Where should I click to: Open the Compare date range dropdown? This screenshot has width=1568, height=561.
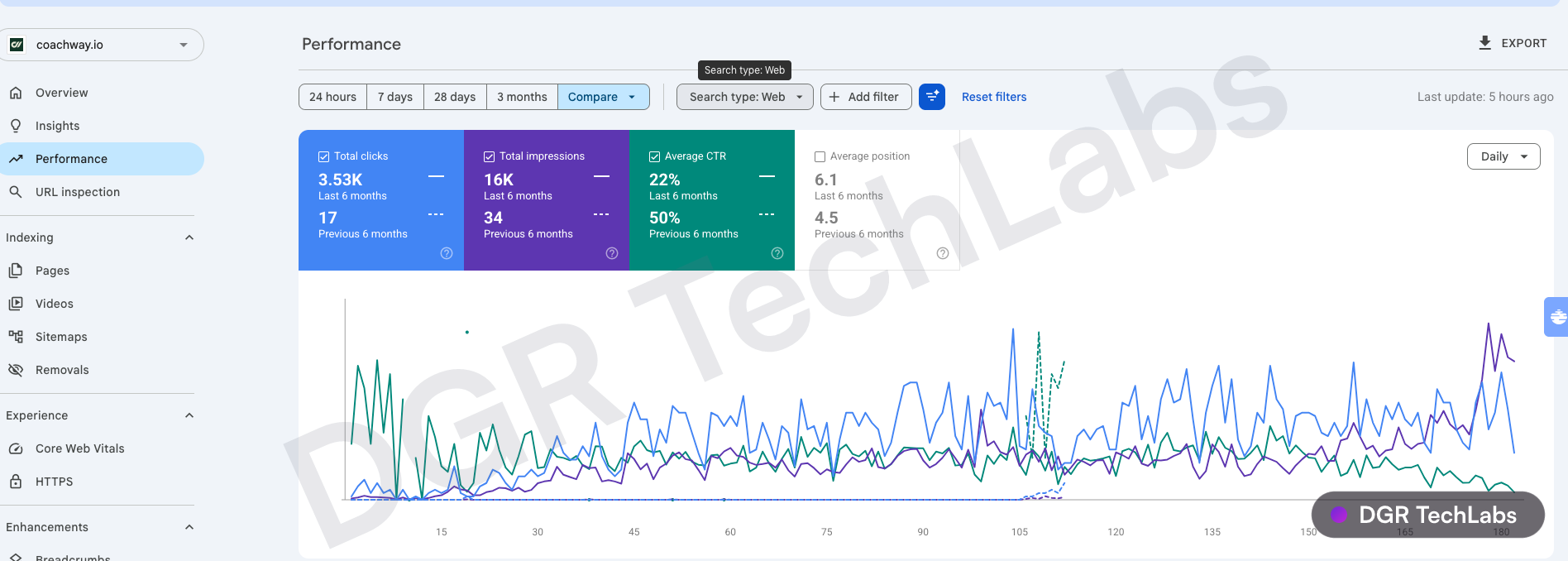point(603,97)
